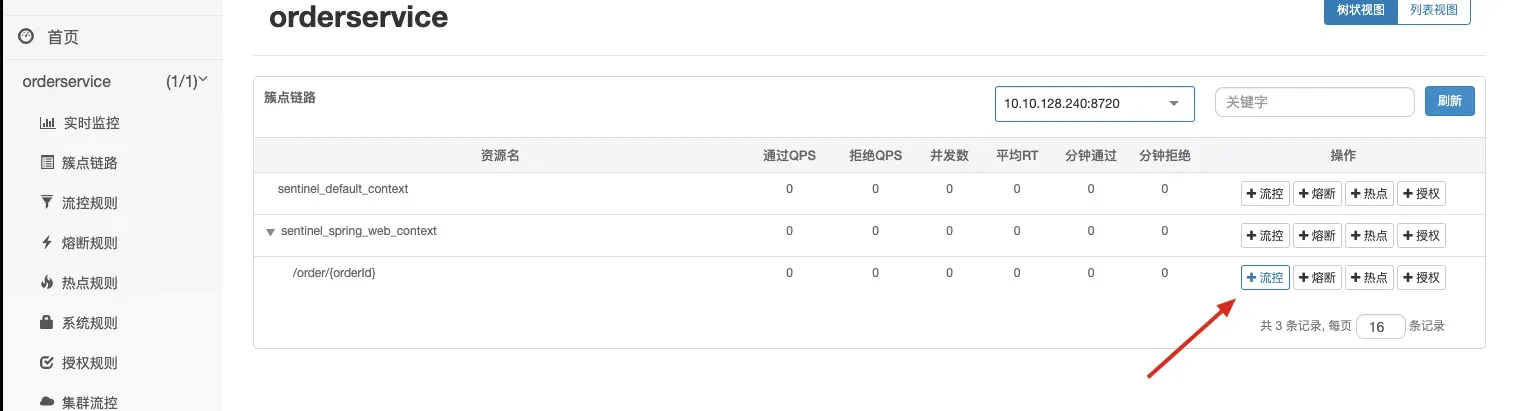Click the flame icon for 热点规则

click(x=47, y=283)
